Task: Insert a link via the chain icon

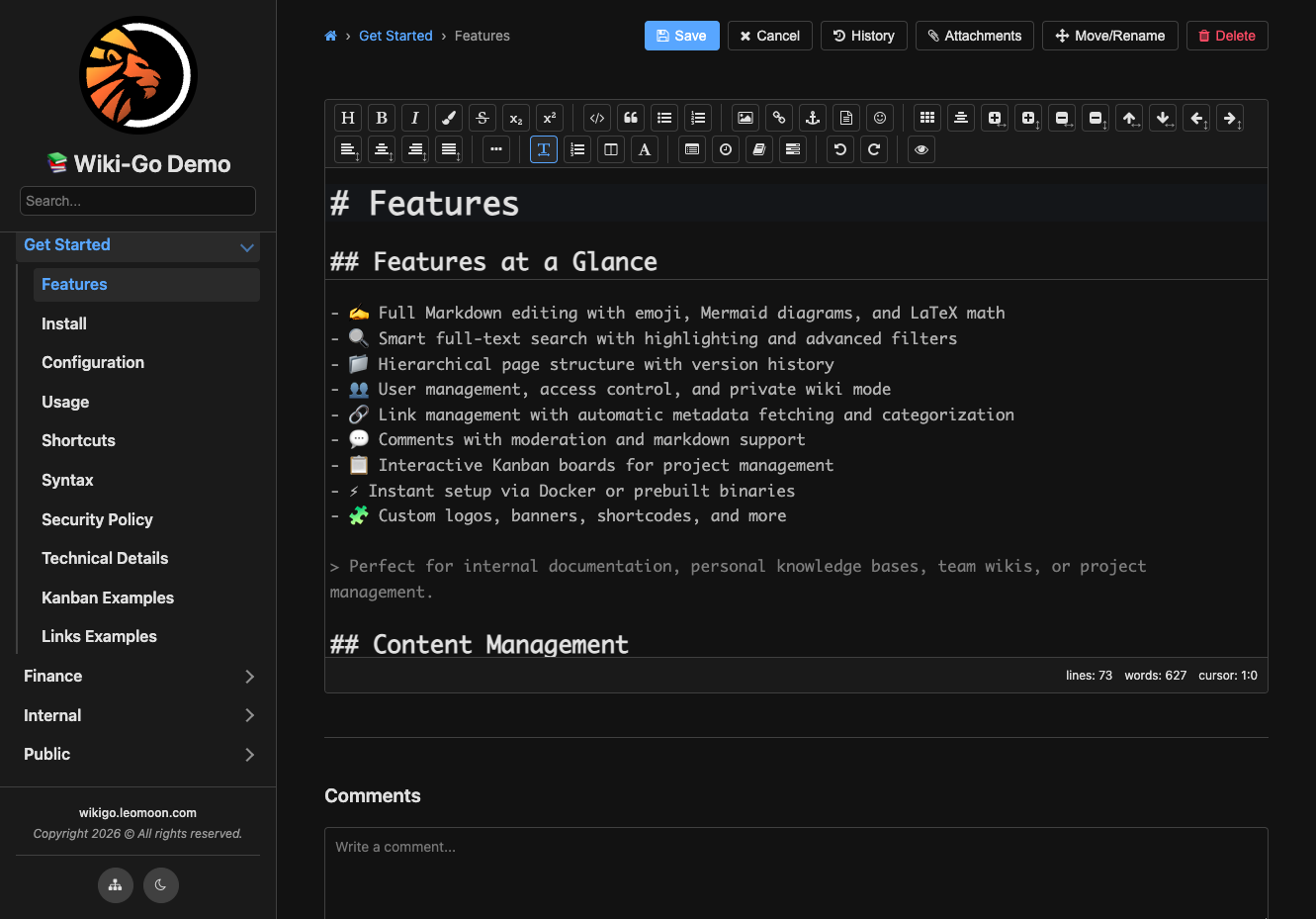Action: (x=779, y=118)
